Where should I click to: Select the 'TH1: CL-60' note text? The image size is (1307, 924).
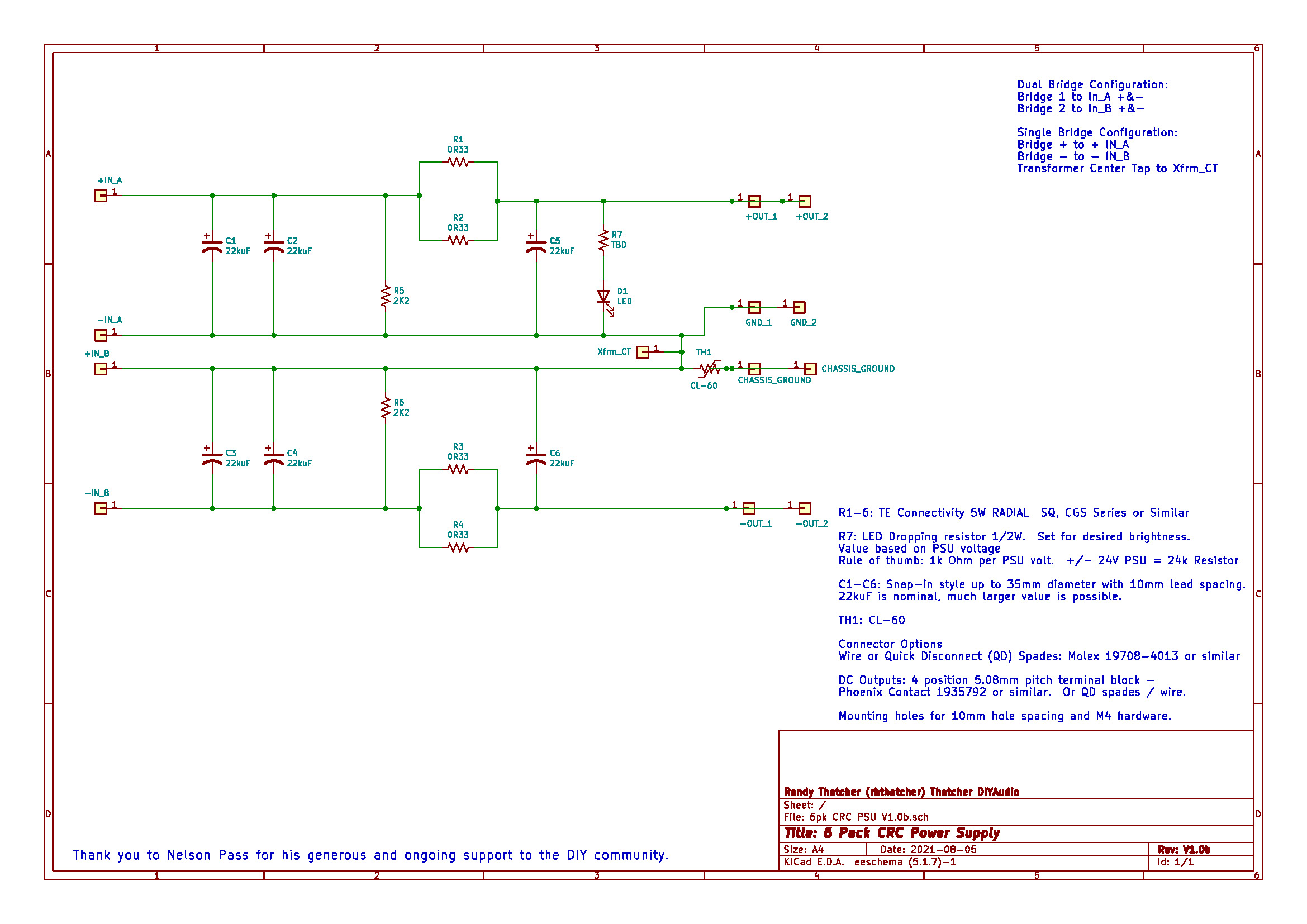coord(872,621)
